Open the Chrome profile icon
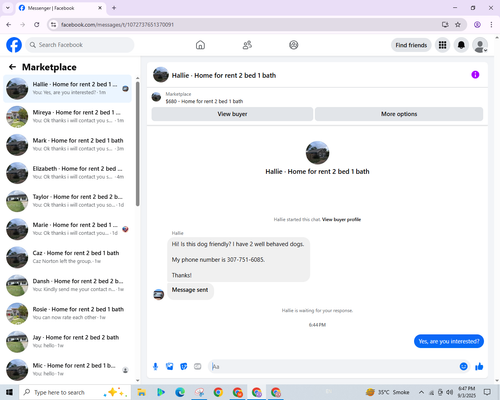 point(477,24)
